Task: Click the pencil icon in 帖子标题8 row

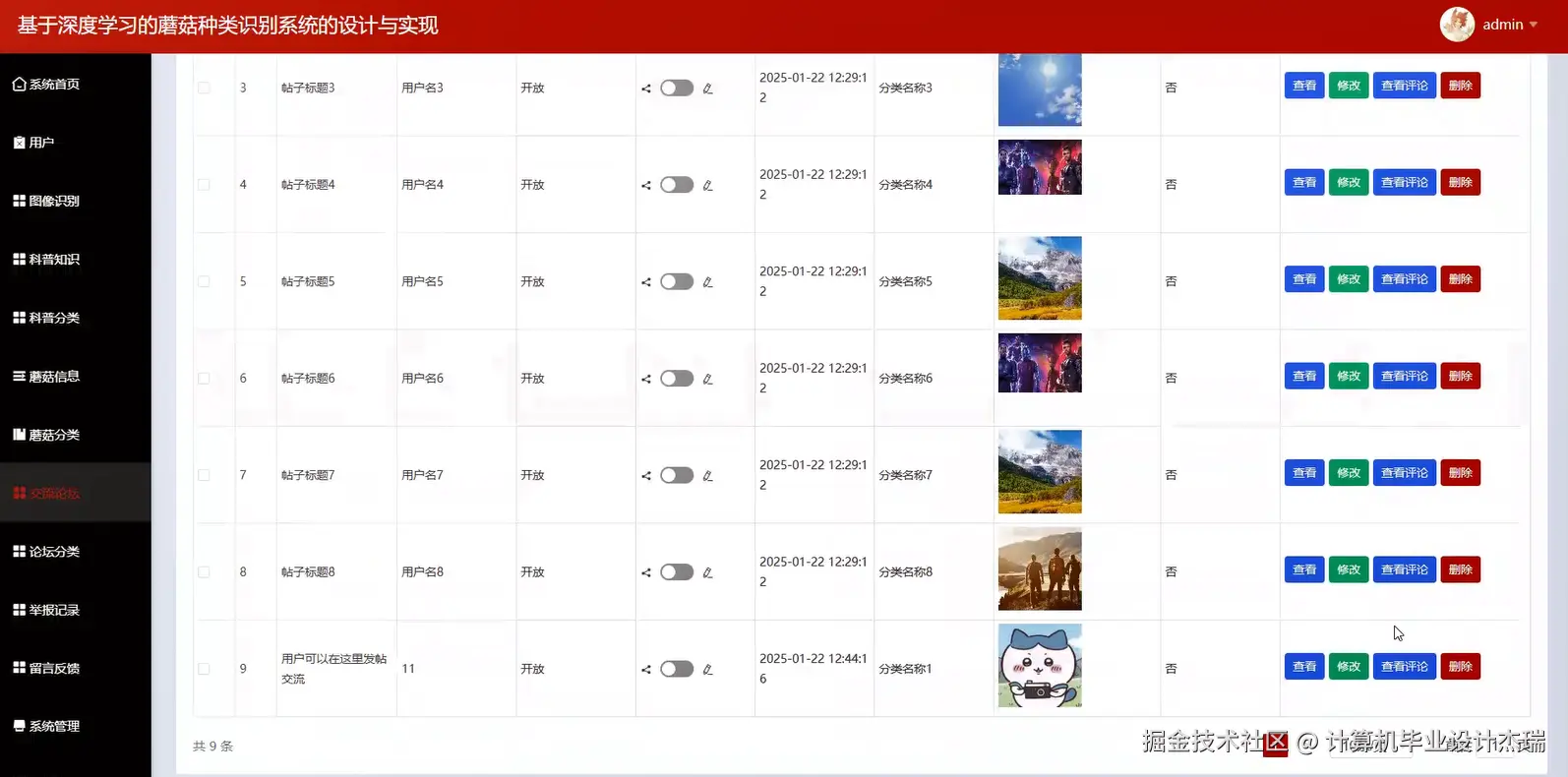Action: 707,572
